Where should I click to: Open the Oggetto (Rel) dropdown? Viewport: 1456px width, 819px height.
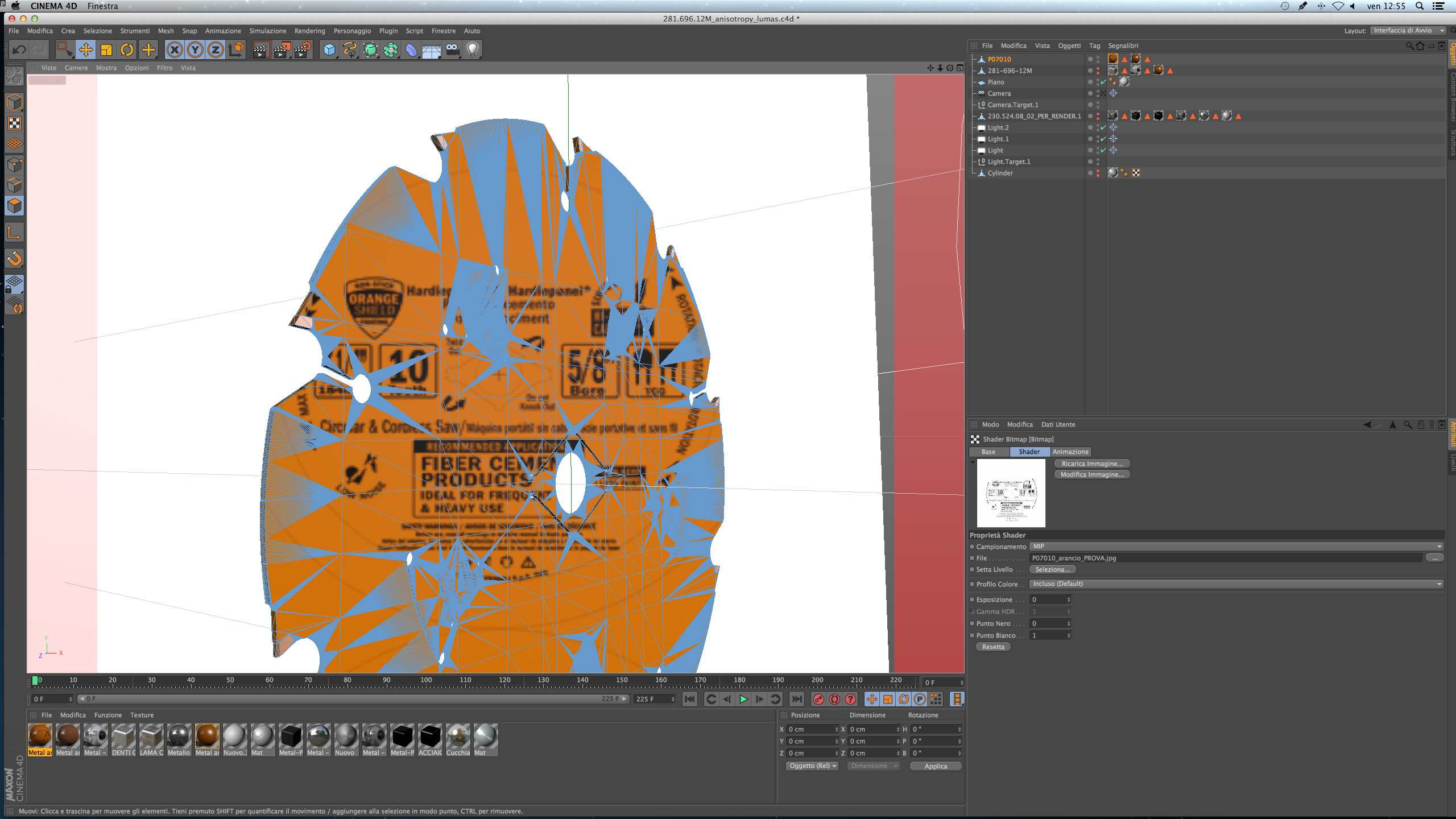pyautogui.click(x=813, y=766)
